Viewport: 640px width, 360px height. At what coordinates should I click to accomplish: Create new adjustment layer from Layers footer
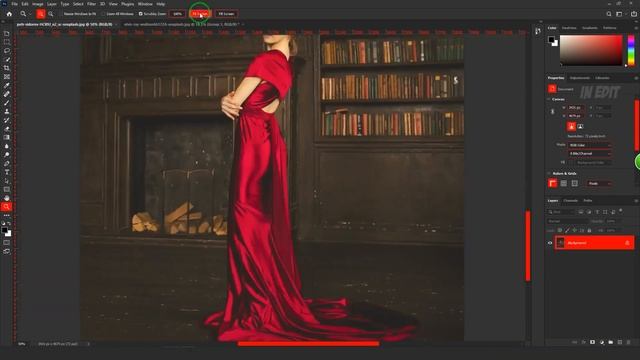coord(602,342)
